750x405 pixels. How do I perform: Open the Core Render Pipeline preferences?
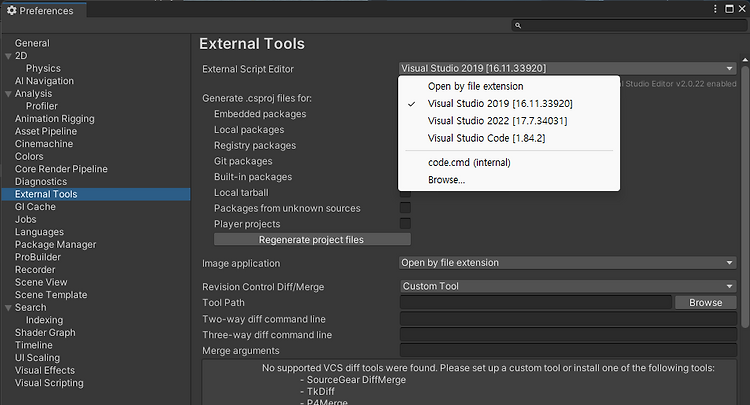click(61, 169)
